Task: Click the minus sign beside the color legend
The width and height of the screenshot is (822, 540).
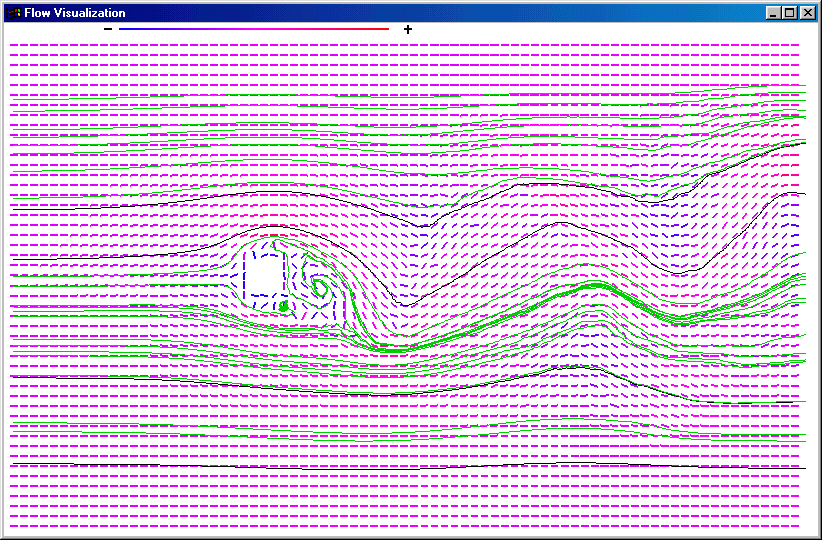Action: pyautogui.click(x=108, y=29)
